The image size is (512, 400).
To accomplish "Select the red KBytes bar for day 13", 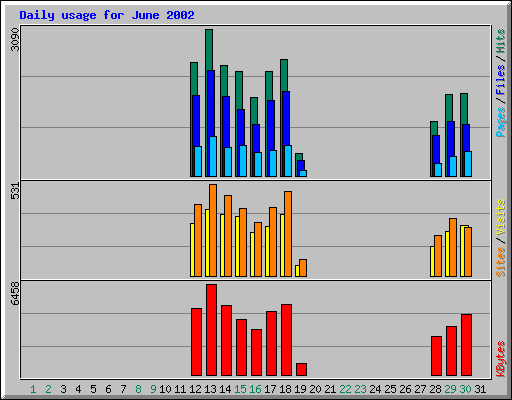I will click(211, 330).
